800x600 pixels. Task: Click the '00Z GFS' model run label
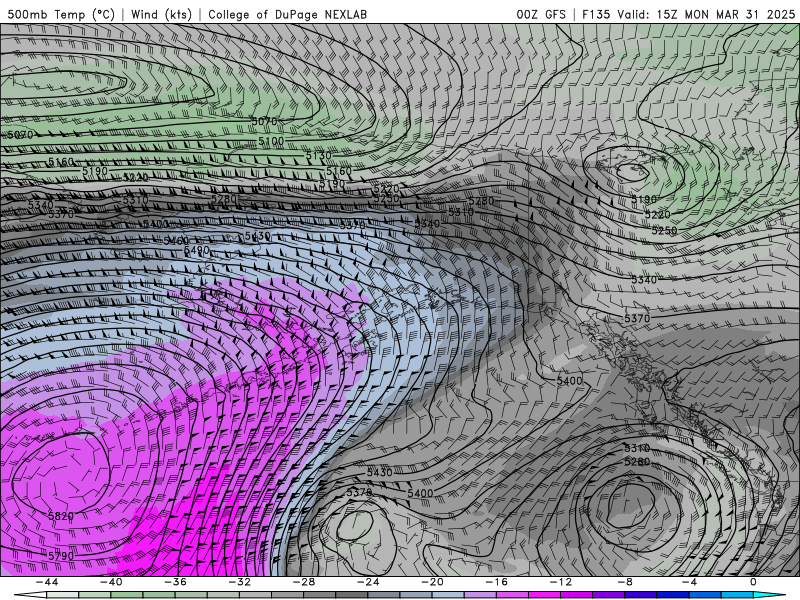[x=541, y=14]
